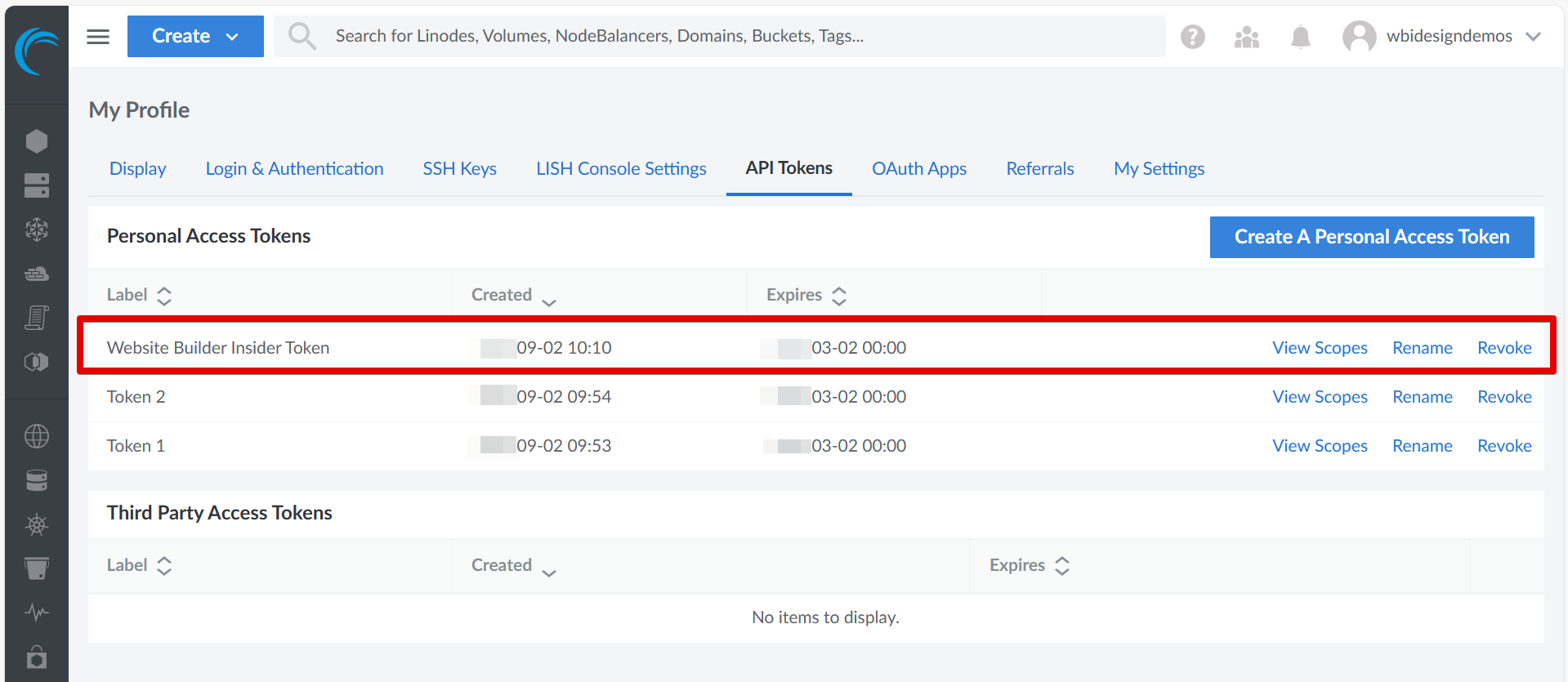Open the notifications bell
The height and width of the screenshot is (682, 1568).
pyautogui.click(x=1300, y=37)
